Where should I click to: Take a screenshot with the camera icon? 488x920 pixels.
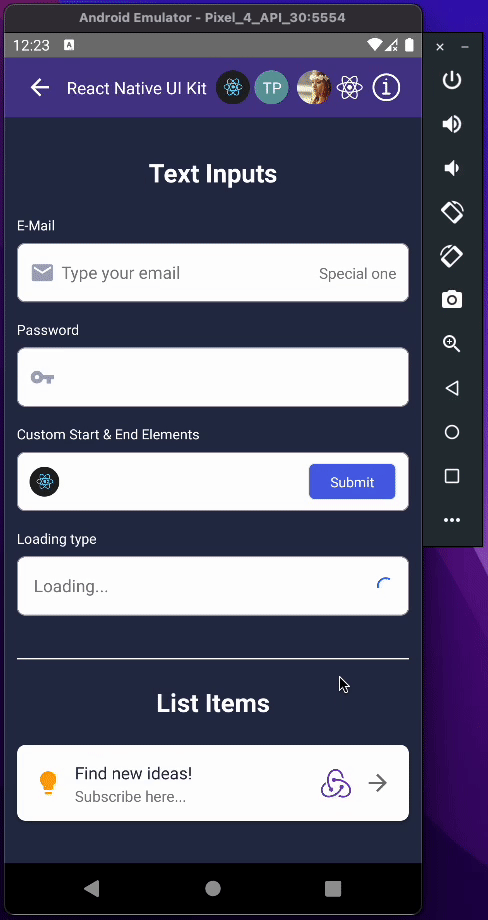click(x=452, y=300)
